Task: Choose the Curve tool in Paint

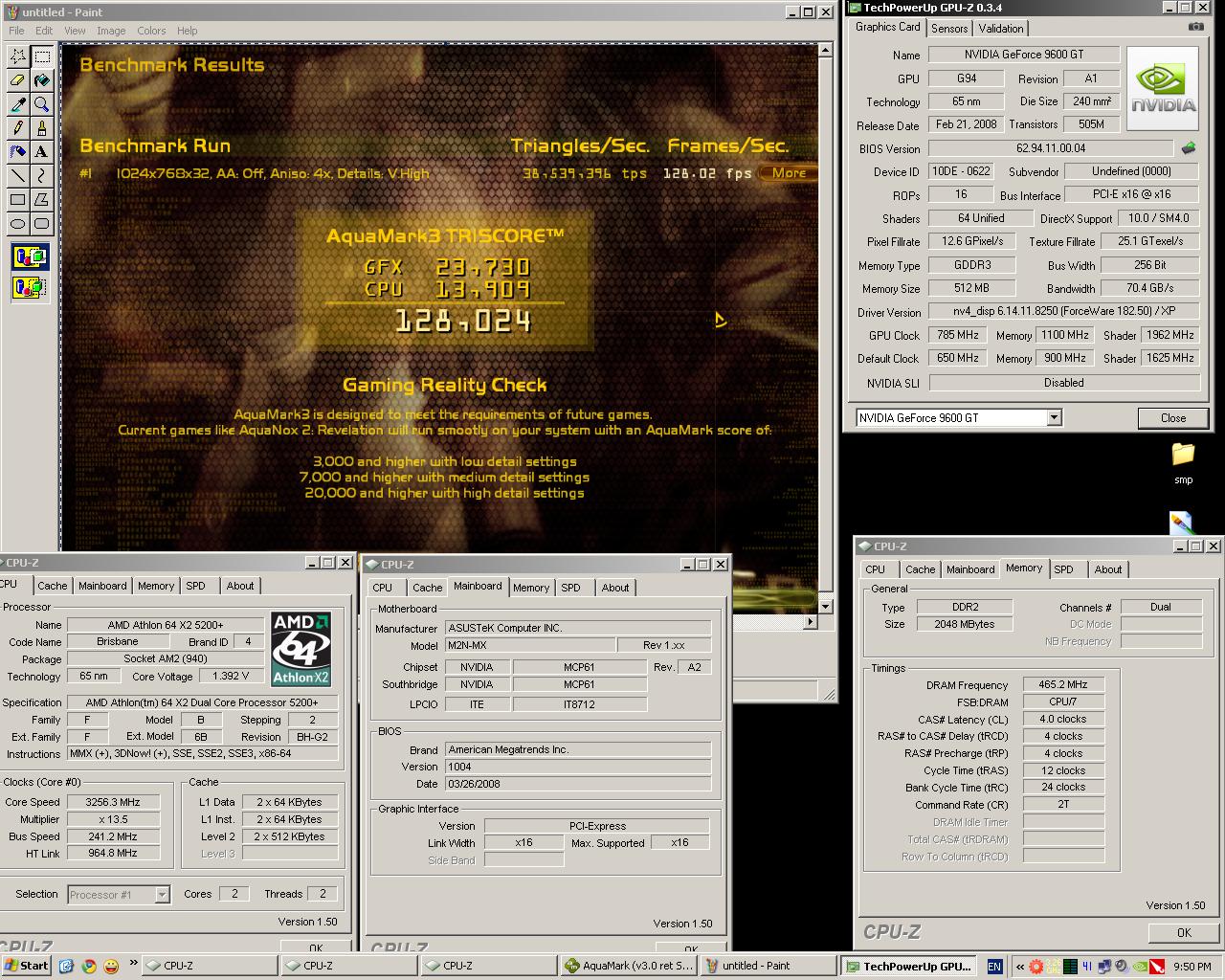Action: (42, 176)
